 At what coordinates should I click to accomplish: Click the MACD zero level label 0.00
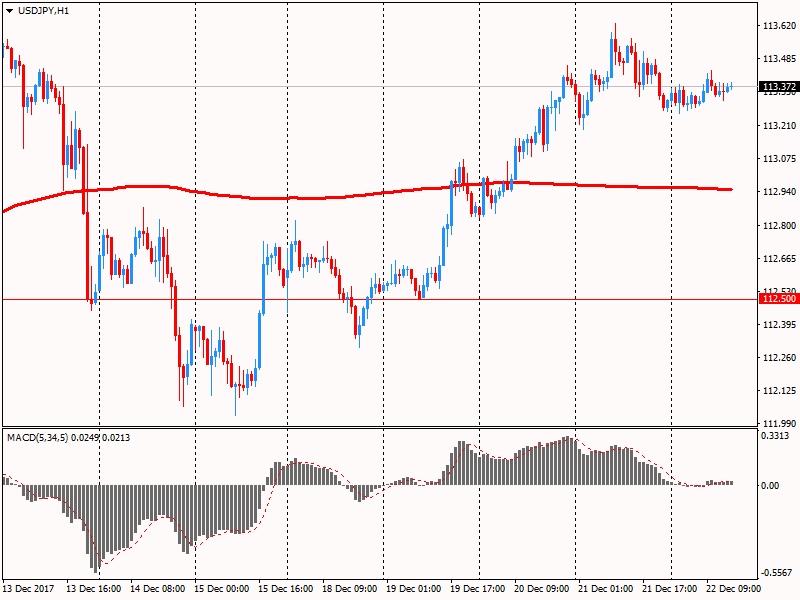click(770, 486)
